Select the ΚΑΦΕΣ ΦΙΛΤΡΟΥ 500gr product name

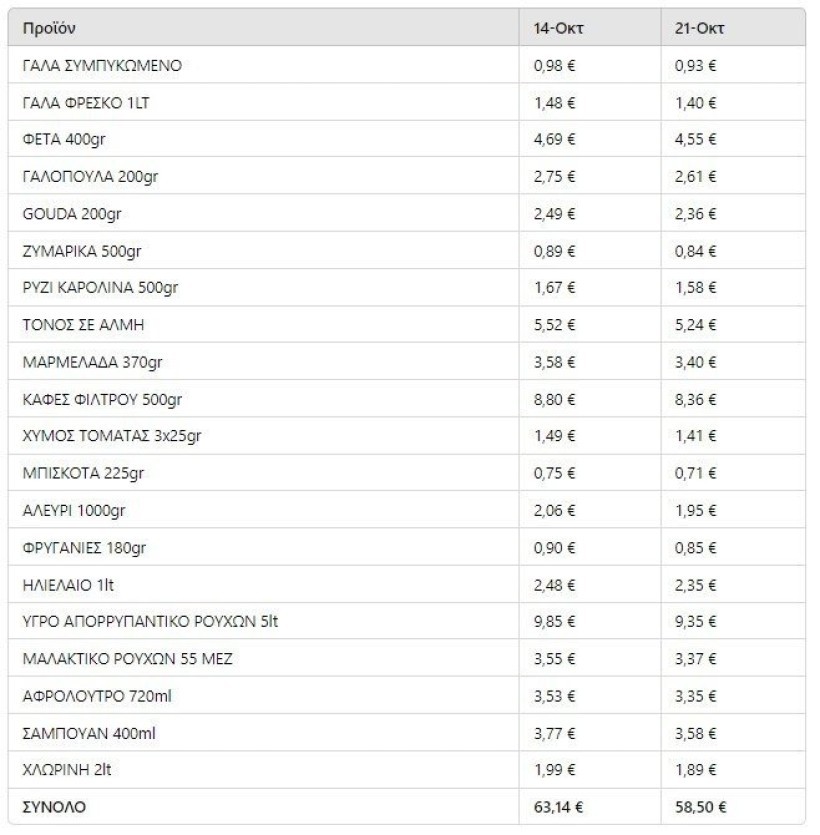102,400
